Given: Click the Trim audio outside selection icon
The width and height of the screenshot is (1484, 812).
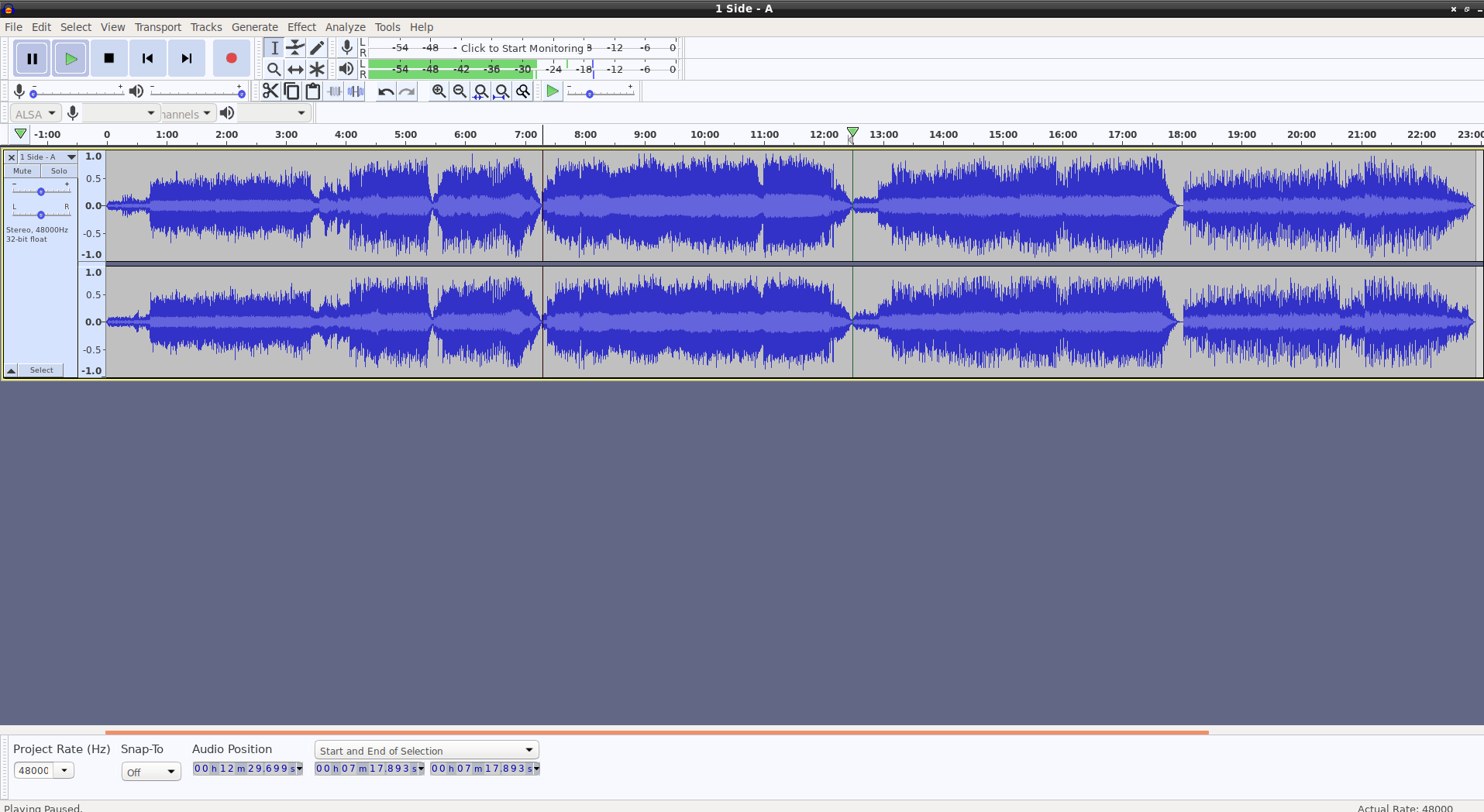Looking at the screenshot, I should point(334,91).
